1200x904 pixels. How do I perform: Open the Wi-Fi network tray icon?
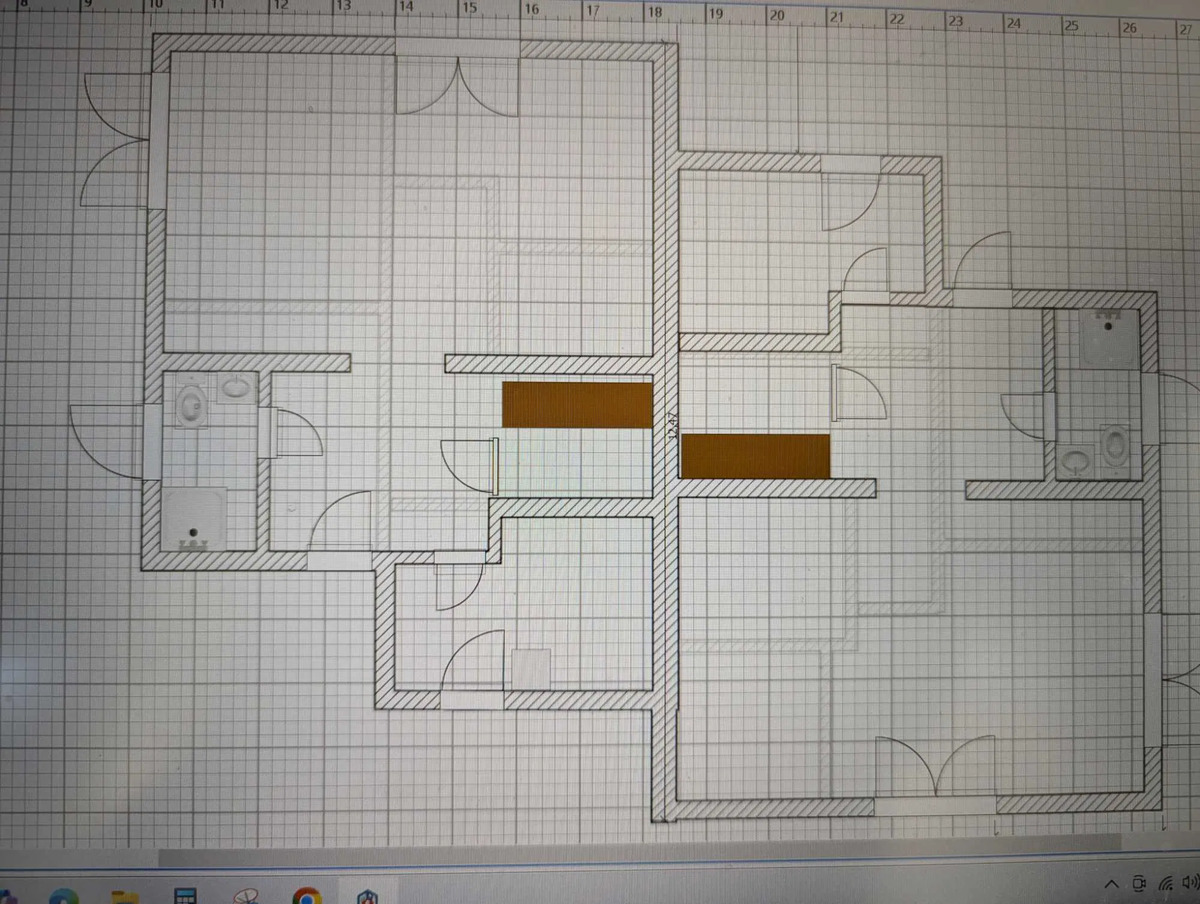click(x=1165, y=883)
